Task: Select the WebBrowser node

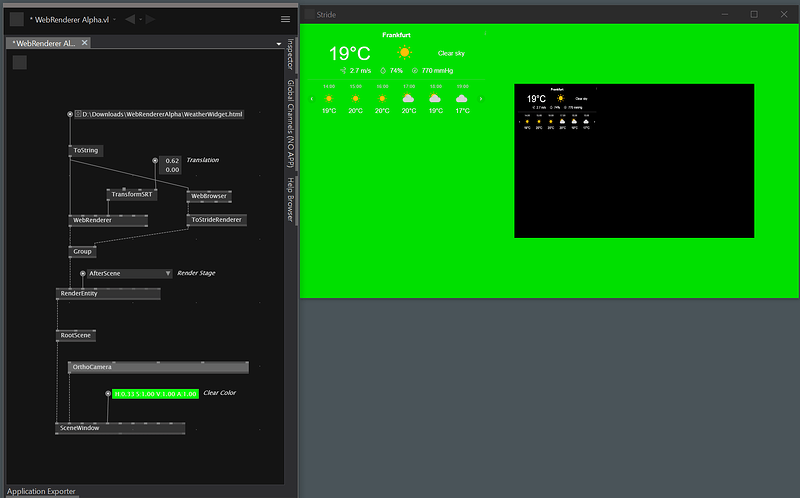Action: (x=209, y=196)
